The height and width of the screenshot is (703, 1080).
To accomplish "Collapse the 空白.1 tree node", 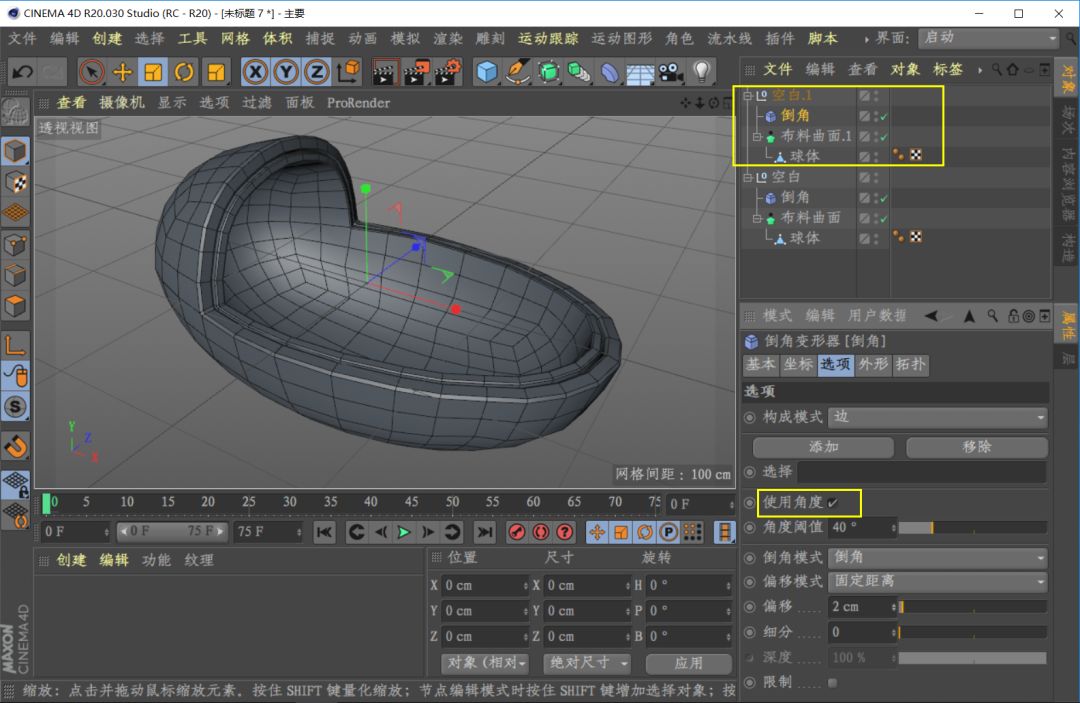I will (746, 96).
